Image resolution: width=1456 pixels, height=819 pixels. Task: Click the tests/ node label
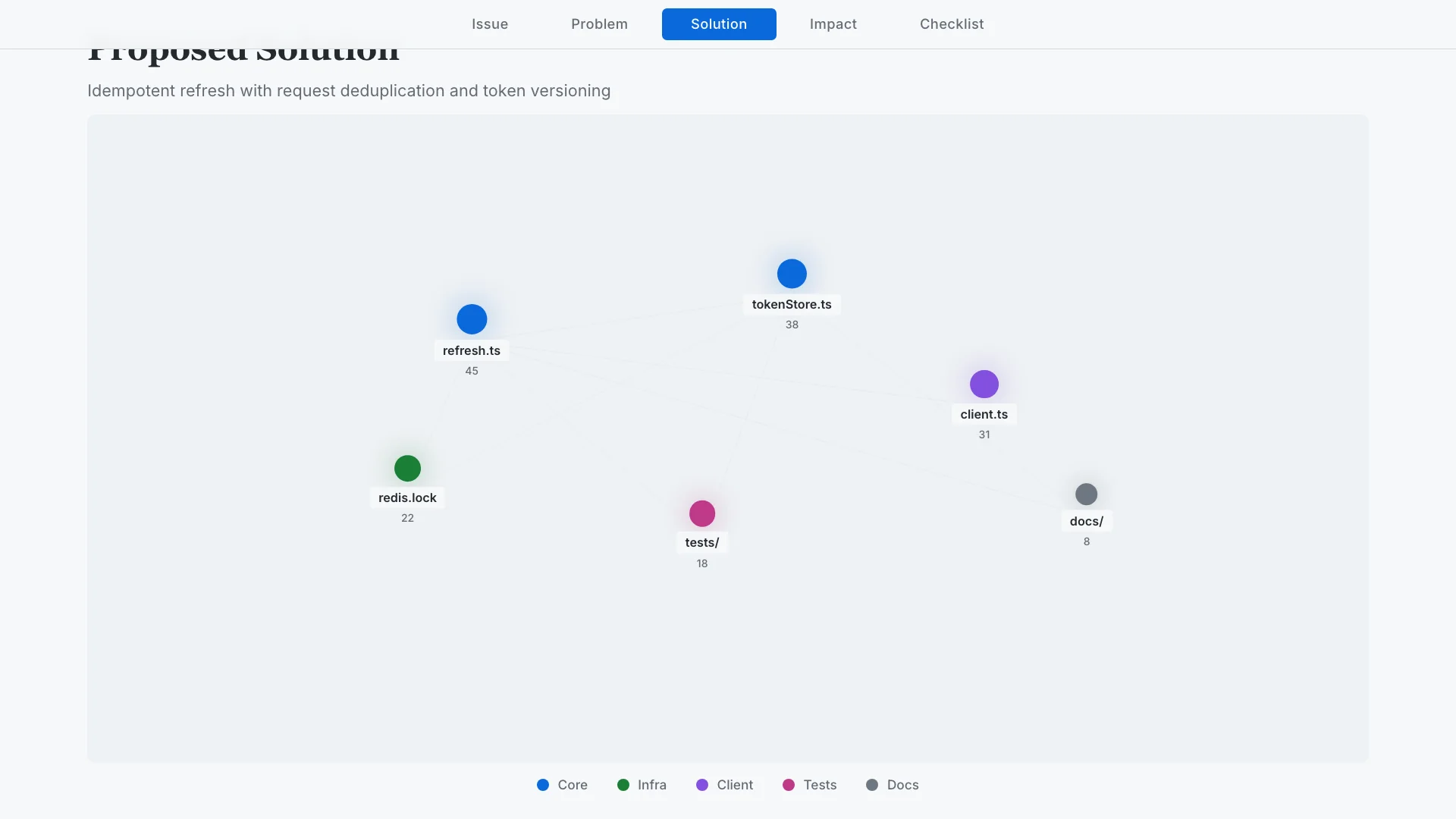coord(702,542)
